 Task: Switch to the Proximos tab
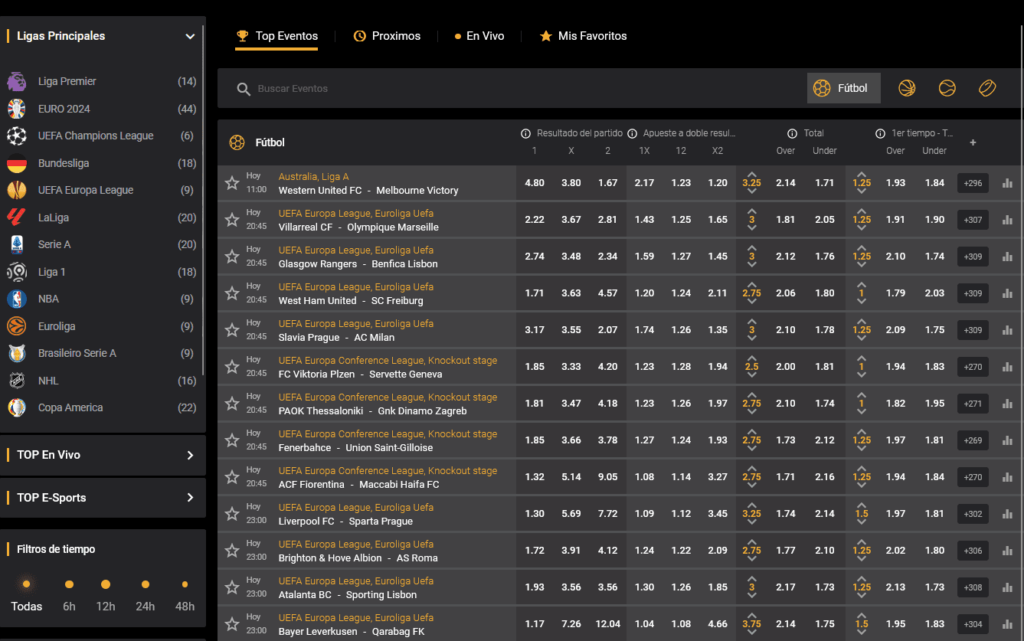pyautogui.click(x=387, y=35)
